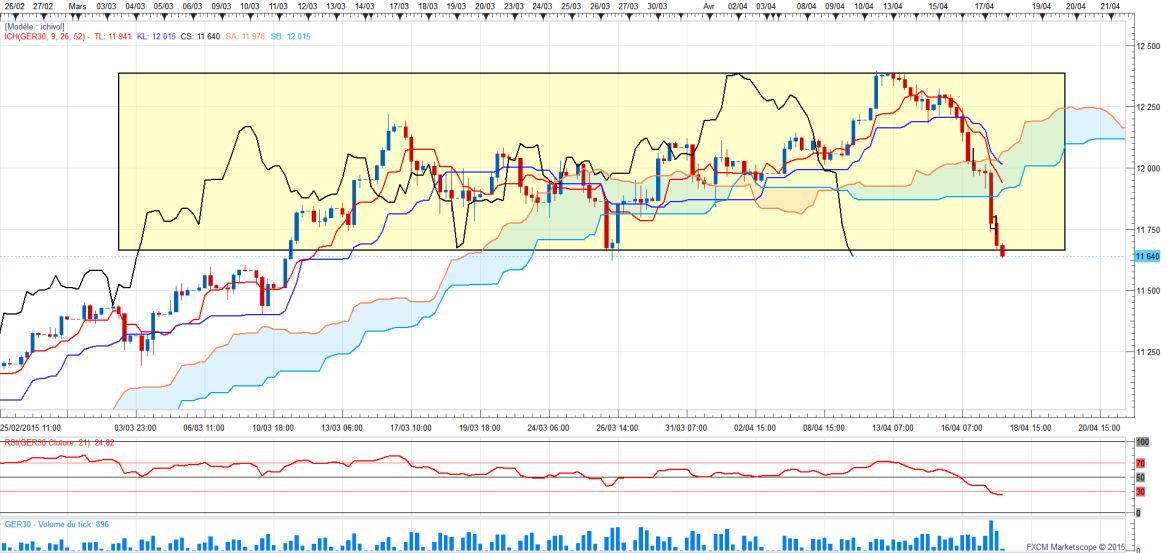The image size is (1170, 553).
Task: Select the ICH(GER30, 9, 26, 52) indicator label
Action: pos(46,36)
